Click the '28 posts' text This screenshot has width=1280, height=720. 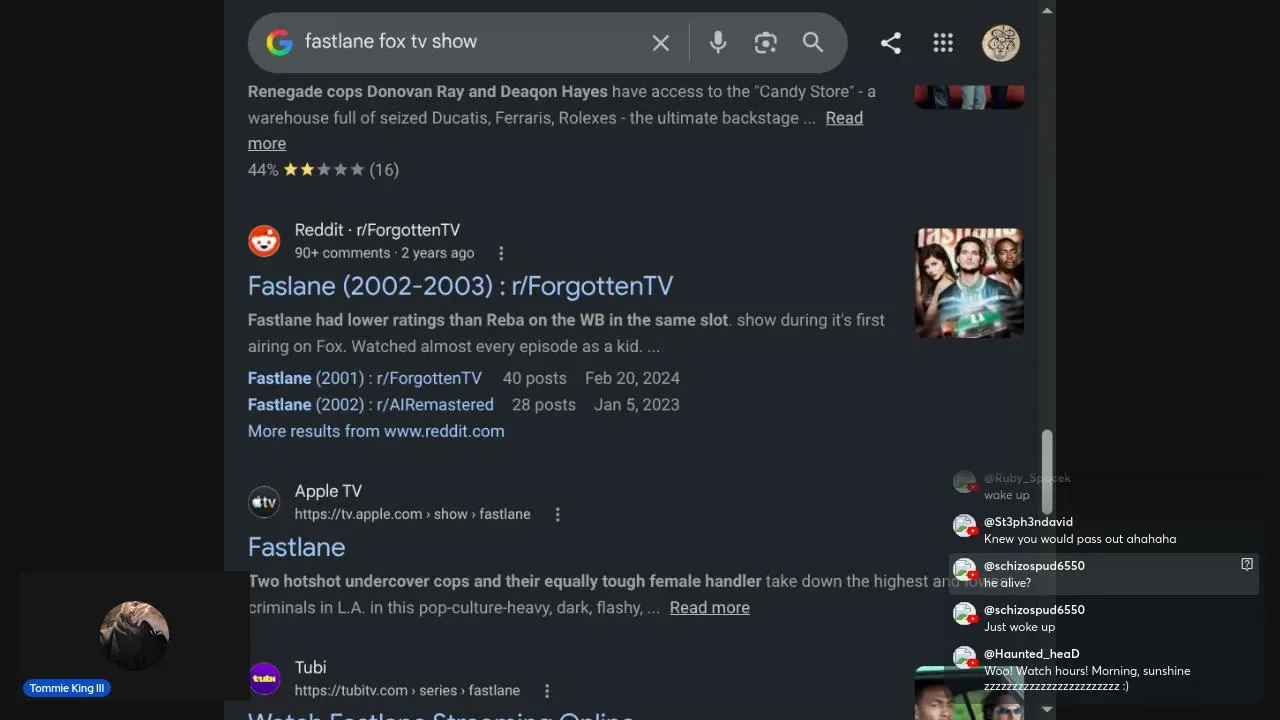[x=544, y=405]
